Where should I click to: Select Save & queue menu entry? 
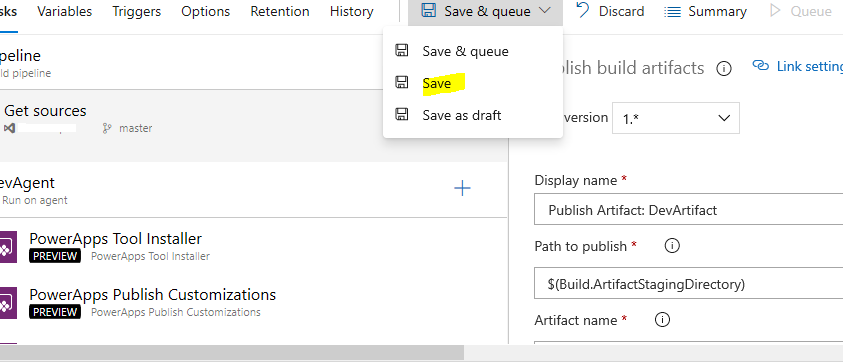tap(465, 51)
